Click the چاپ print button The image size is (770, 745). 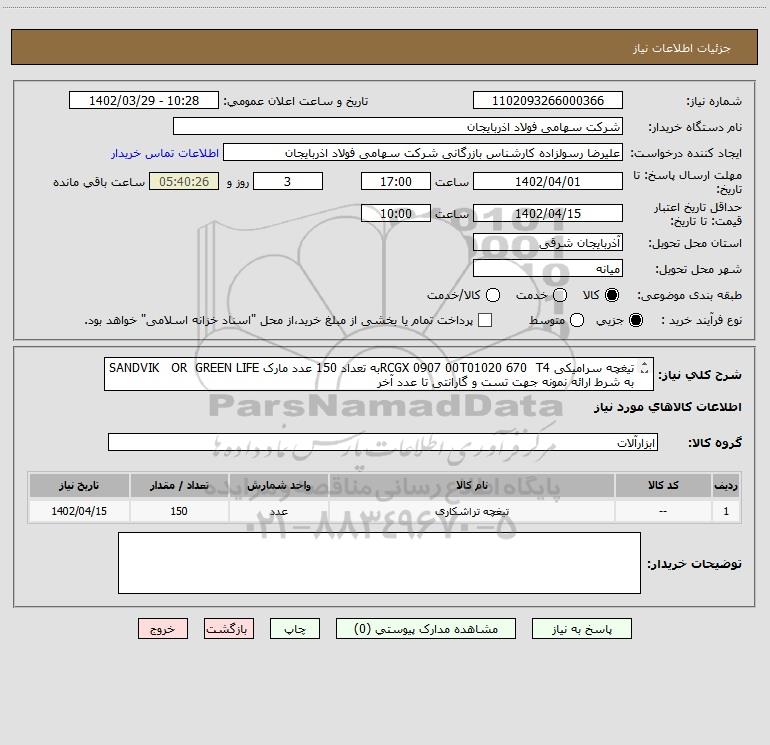point(295,629)
